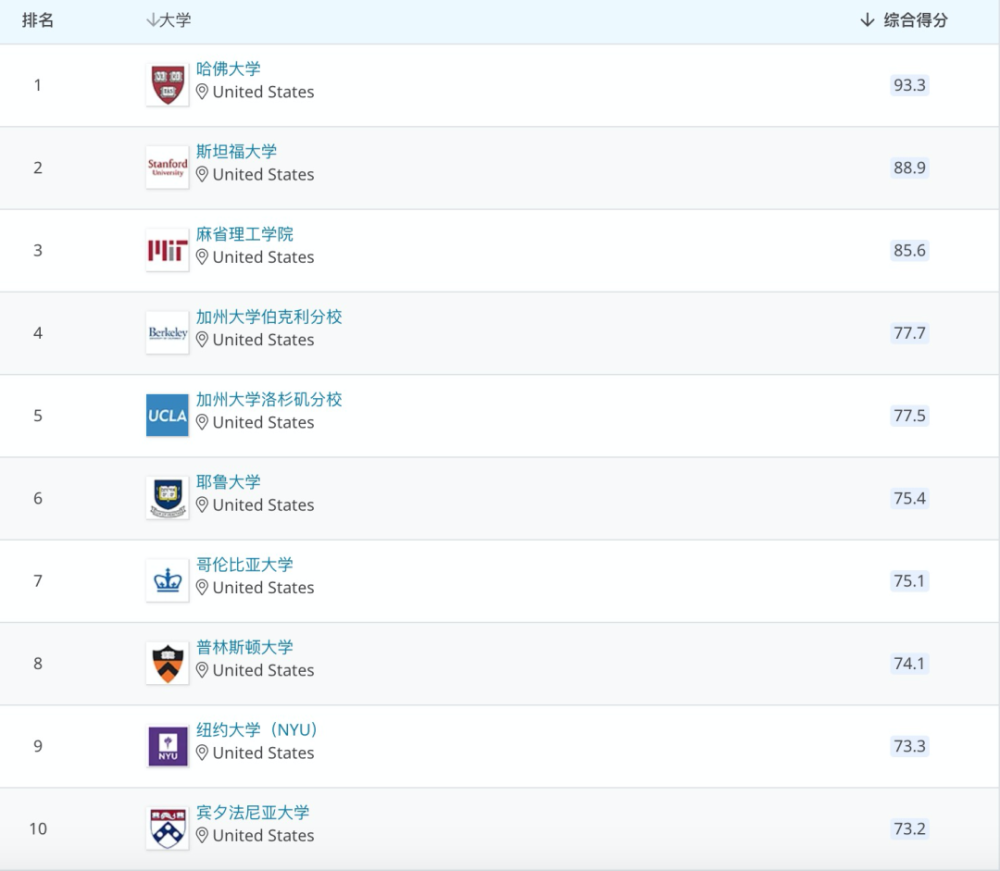Click location pin icon under 纽约大学
1000x871 pixels.
pos(202,753)
